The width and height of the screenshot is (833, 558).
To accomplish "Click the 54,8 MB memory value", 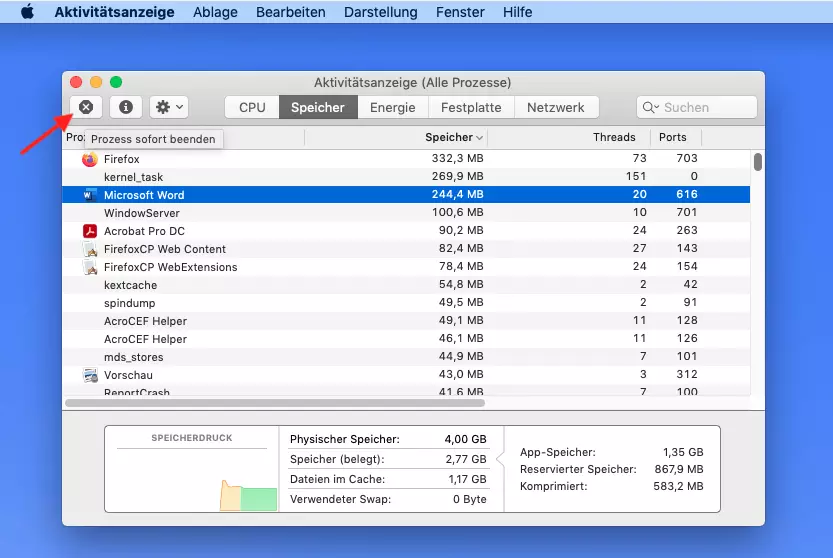I will click(461, 284).
